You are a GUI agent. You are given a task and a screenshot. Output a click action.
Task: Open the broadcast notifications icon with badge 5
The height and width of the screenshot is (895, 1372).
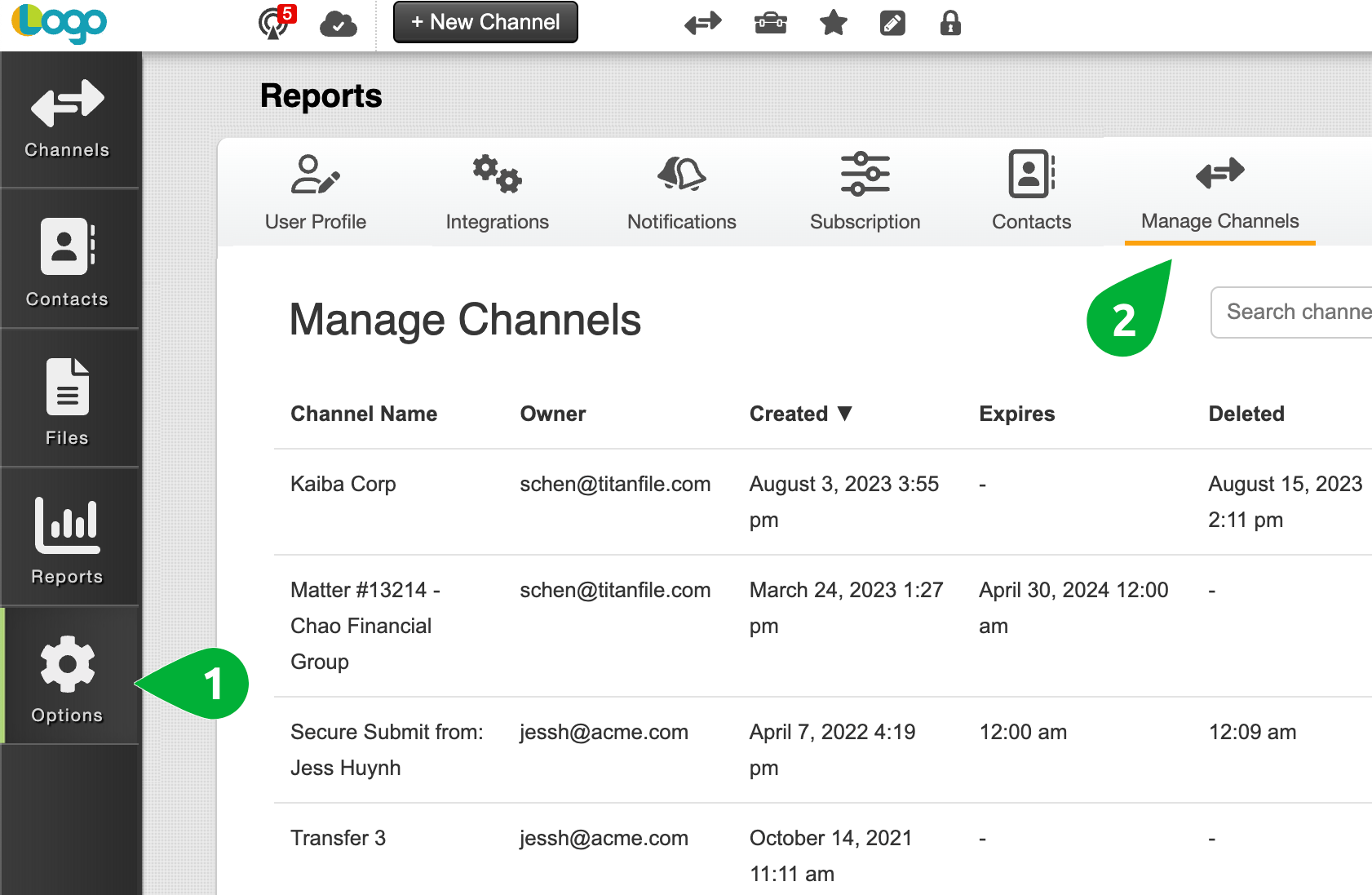(x=269, y=23)
